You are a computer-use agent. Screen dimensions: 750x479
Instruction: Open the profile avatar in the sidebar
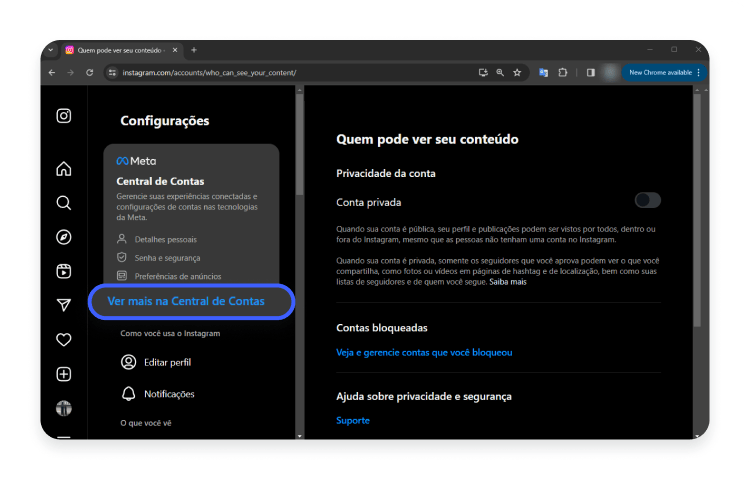pos(64,408)
